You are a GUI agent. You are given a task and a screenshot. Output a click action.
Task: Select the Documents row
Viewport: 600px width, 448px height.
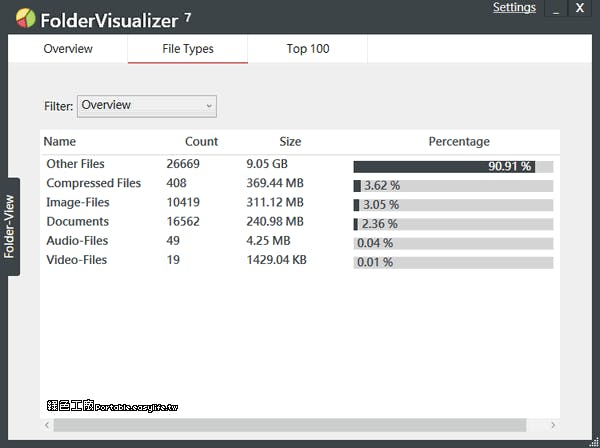300,222
